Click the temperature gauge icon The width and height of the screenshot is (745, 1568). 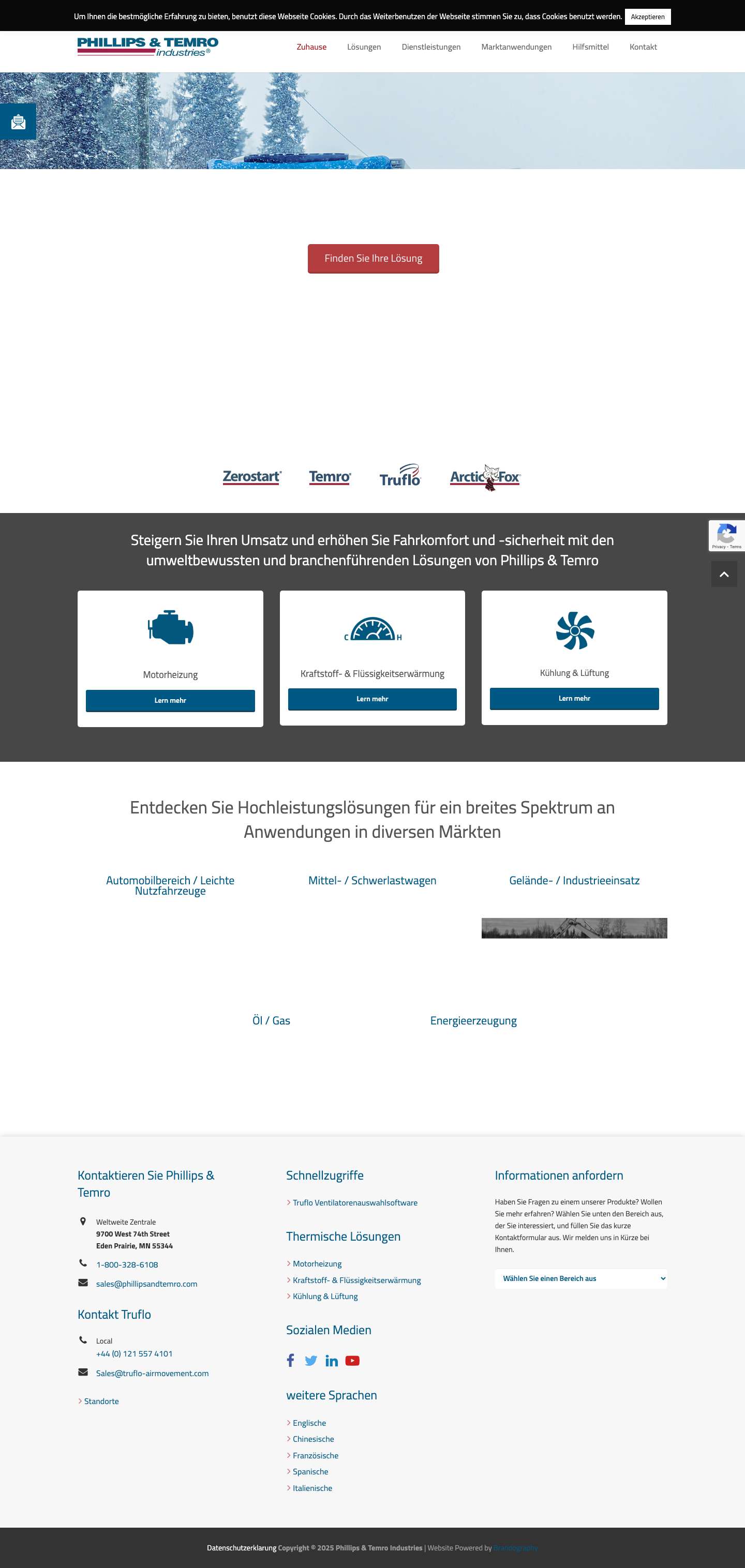pyautogui.click(x=373, y=629)
